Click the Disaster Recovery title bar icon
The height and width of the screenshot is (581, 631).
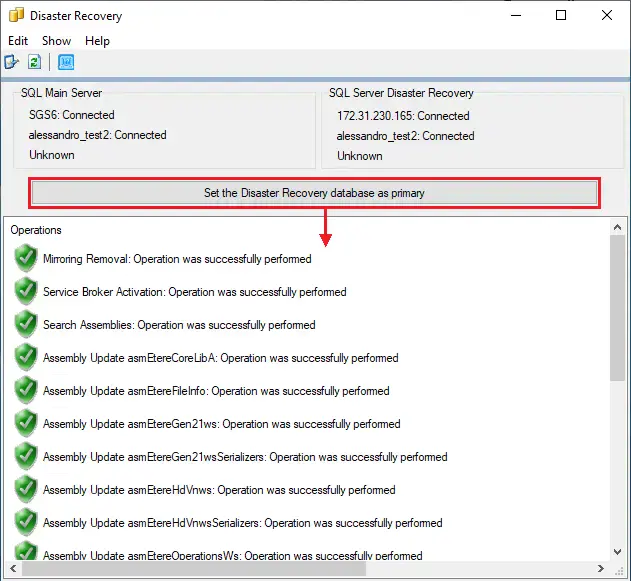coord(16,15)
